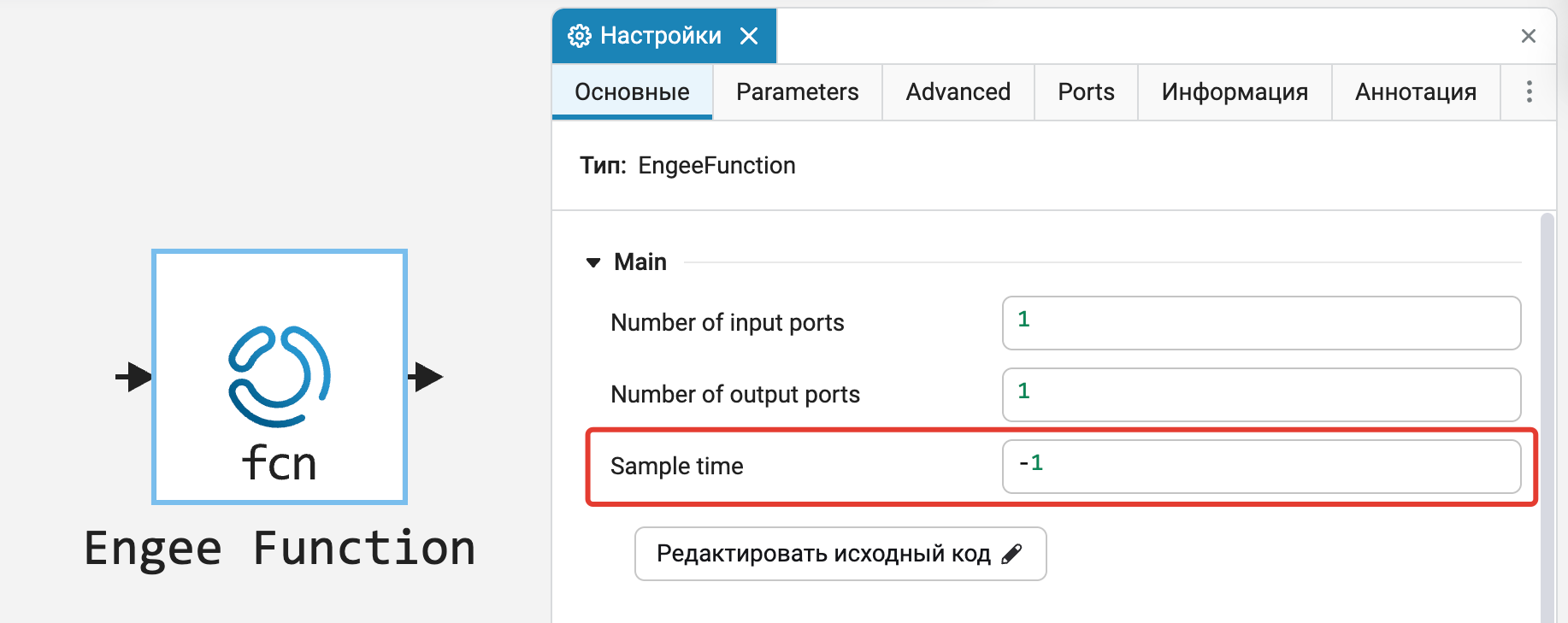Viewport: 1568px width, 623px height.
Task: Close the settings panel with the gray X
Action: pos(1529,36)
